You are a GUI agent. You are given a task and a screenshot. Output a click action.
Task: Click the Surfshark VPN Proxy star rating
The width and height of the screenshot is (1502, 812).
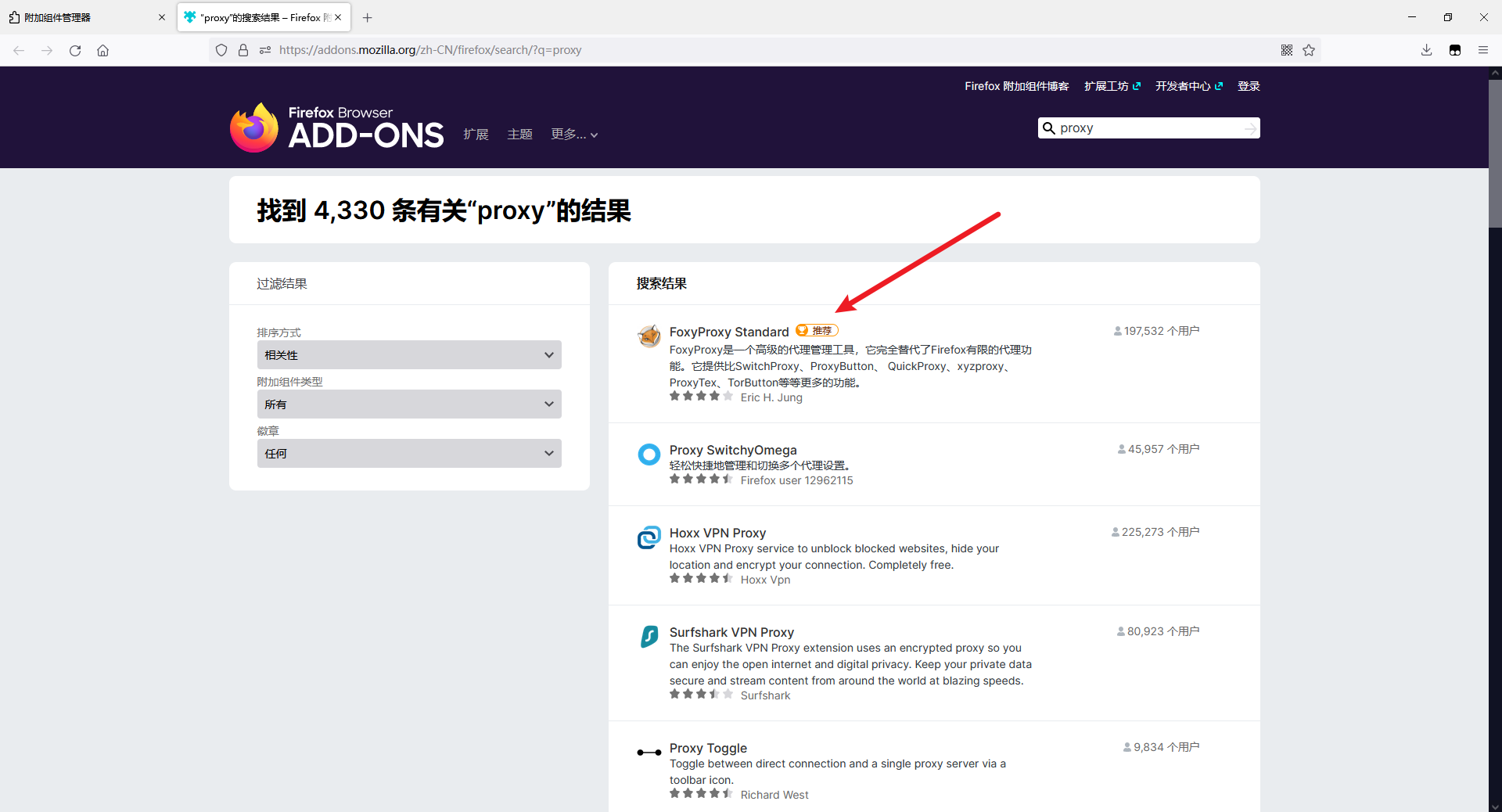click(x=701, y=695)
